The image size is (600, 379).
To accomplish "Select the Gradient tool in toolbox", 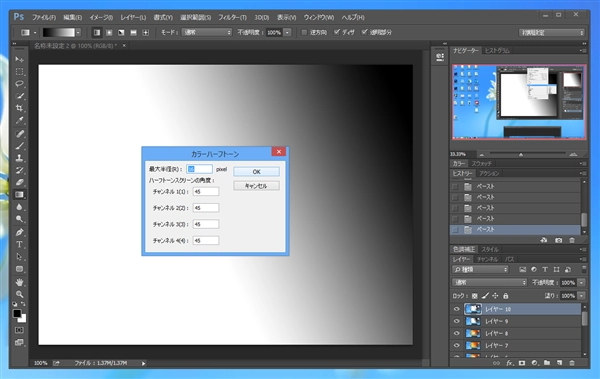I will point(19,195).
